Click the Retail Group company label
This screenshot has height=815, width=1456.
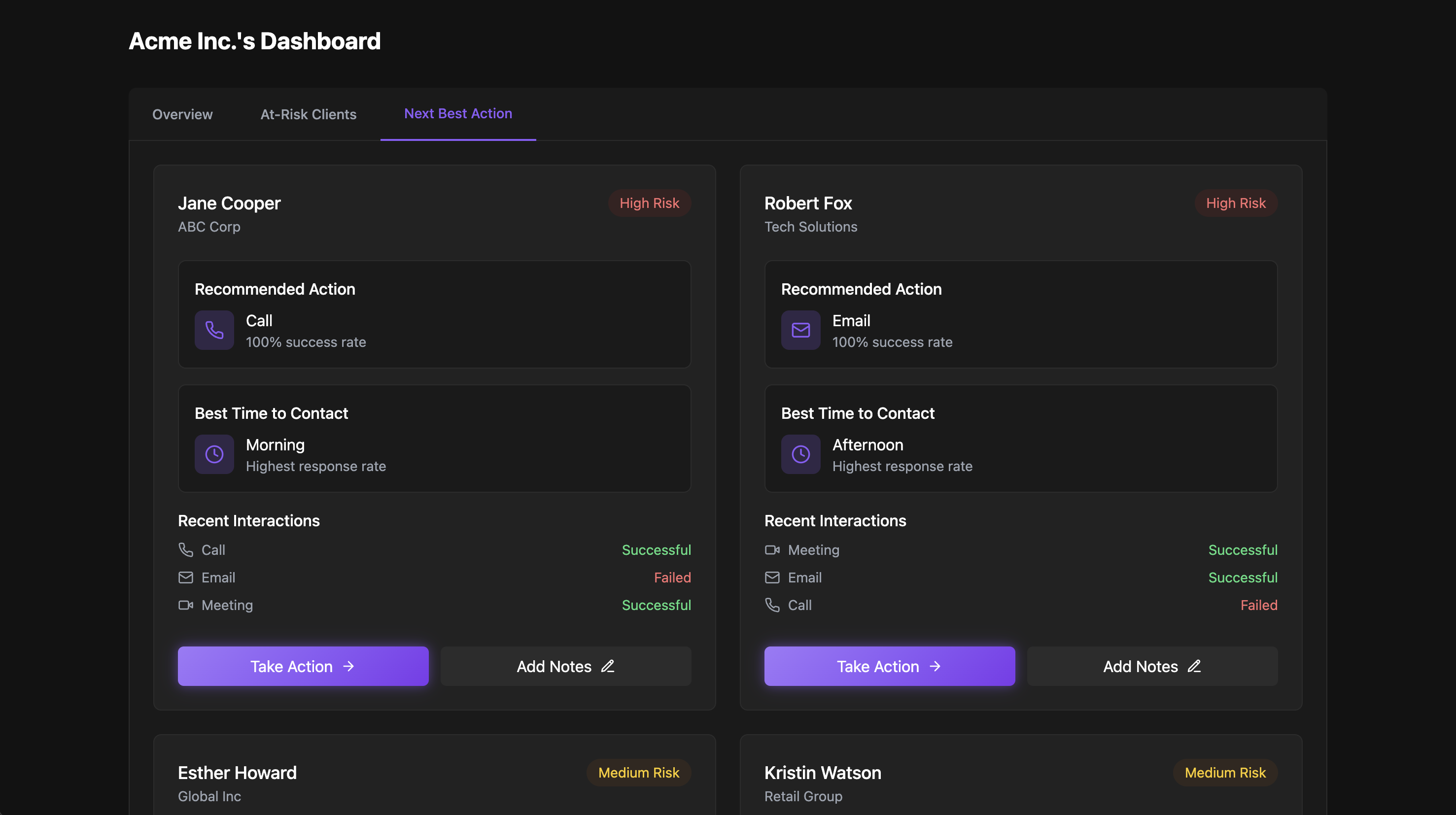803,796
